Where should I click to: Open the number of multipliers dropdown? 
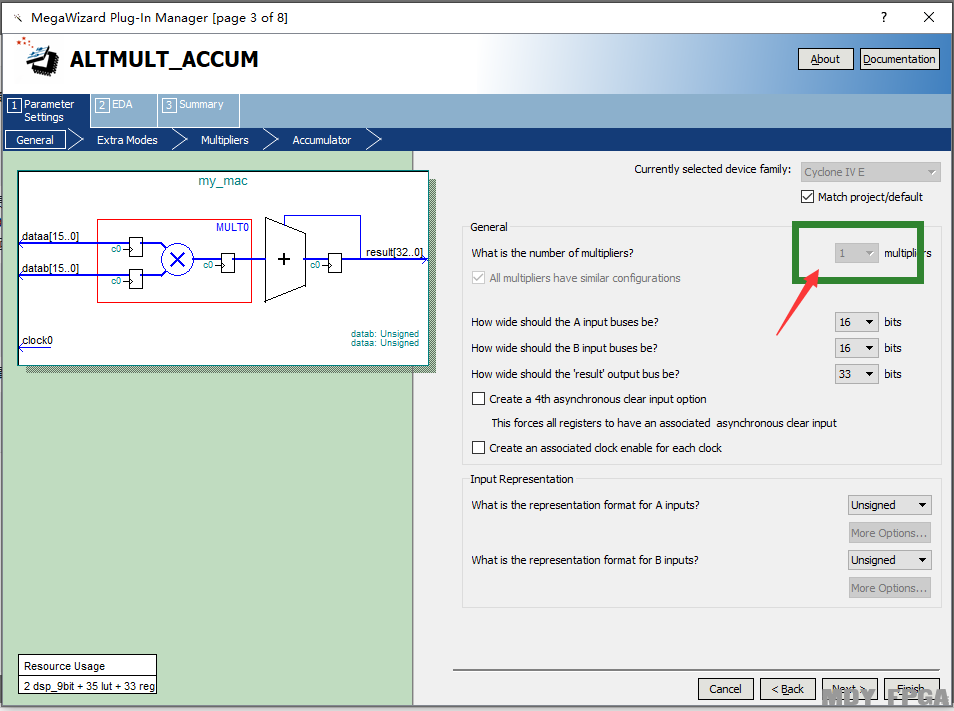point(857,253)
